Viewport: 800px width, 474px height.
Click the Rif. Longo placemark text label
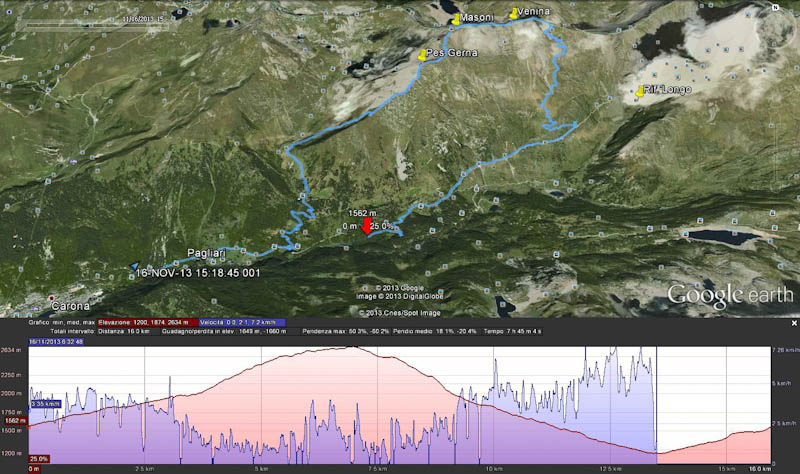[667, 89]
